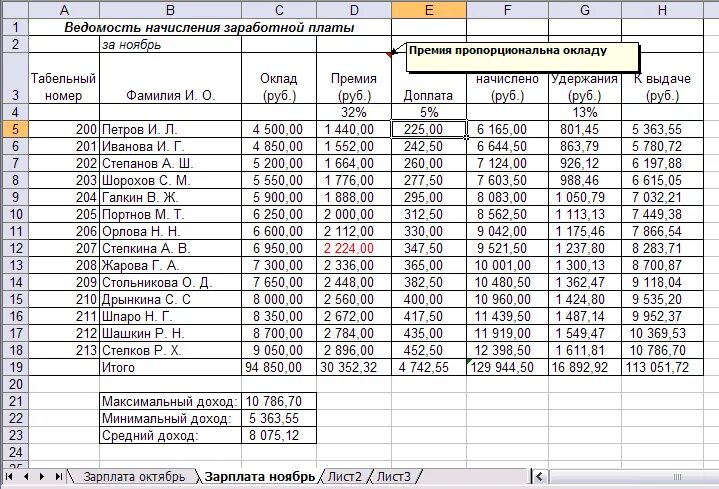Screen dimensions: 719x489
Task: Select cell Иванова И. Г.
Action: pos(170,146)
